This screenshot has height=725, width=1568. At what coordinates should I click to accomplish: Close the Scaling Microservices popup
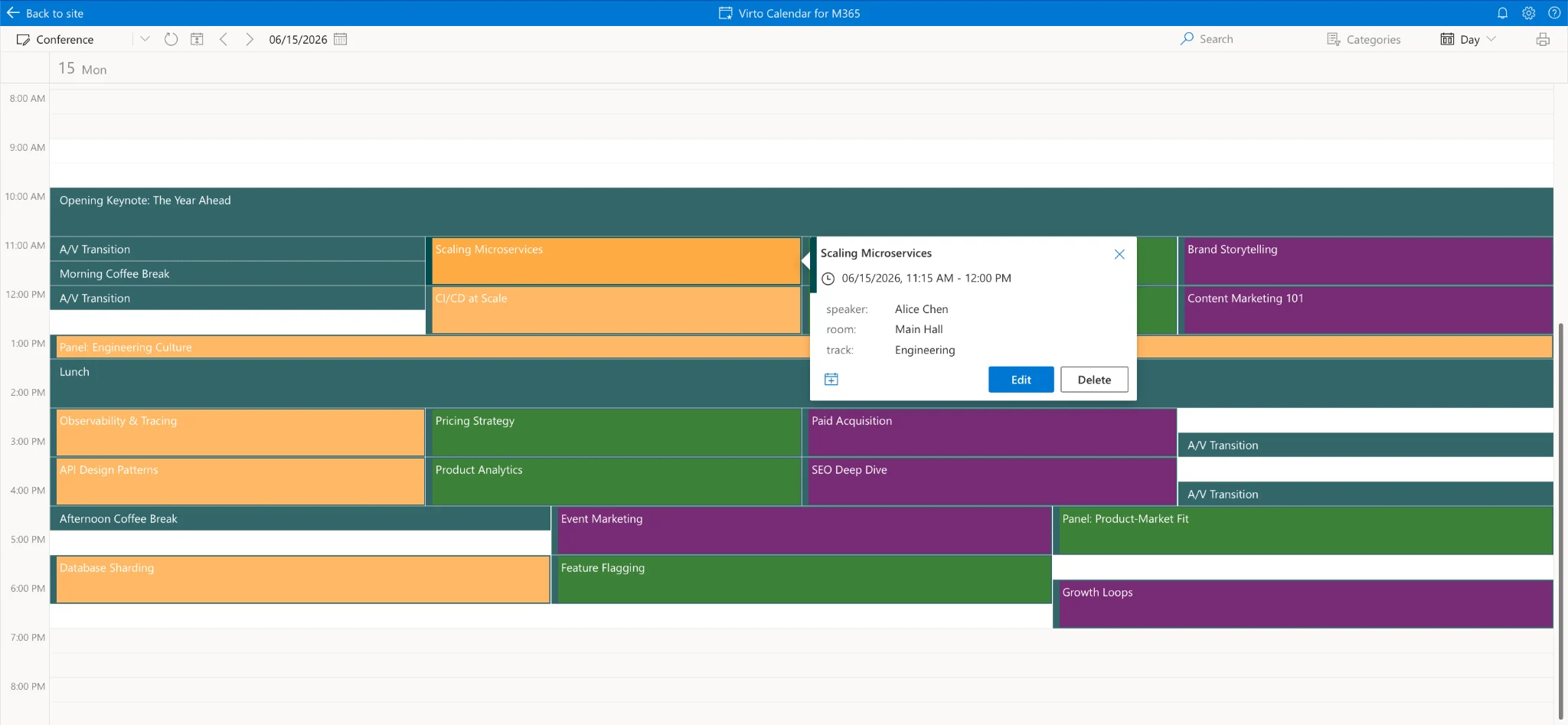click(x=1119, y=254)
